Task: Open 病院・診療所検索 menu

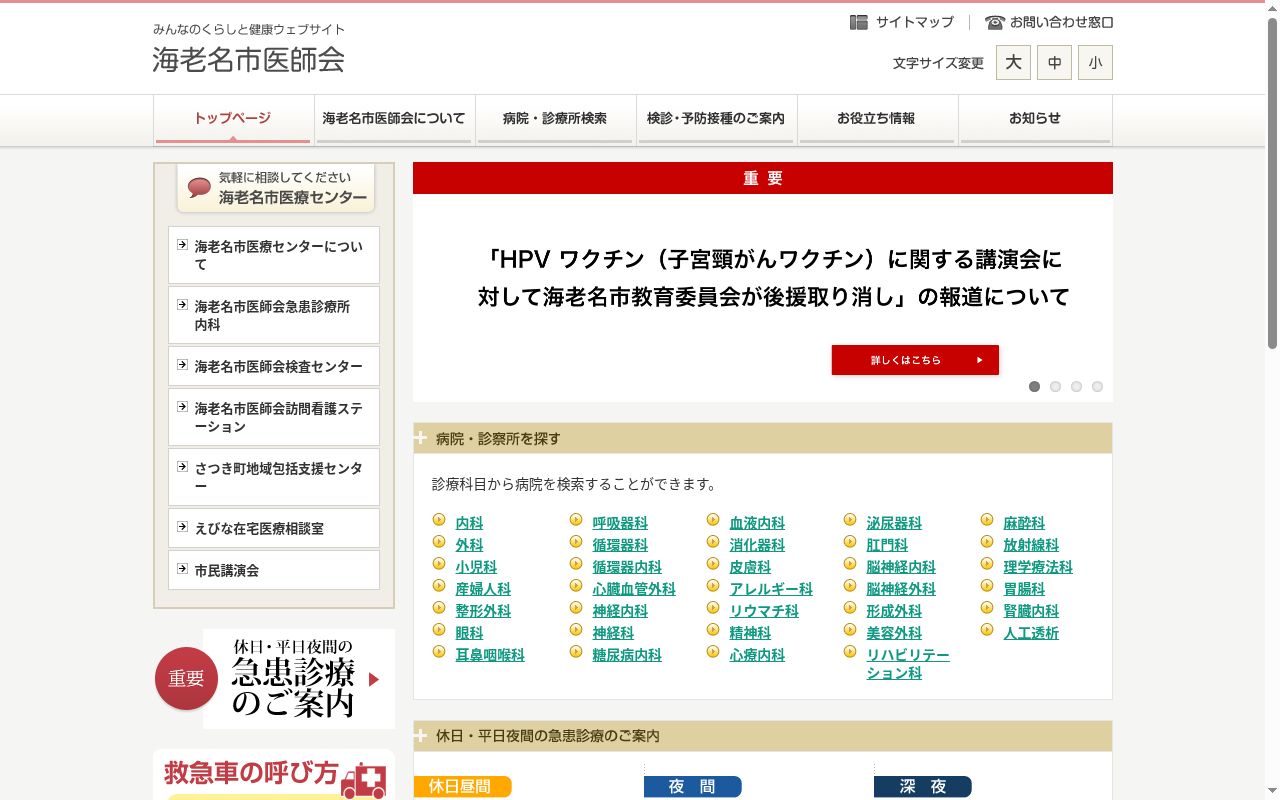Action: tap(555, 119)
